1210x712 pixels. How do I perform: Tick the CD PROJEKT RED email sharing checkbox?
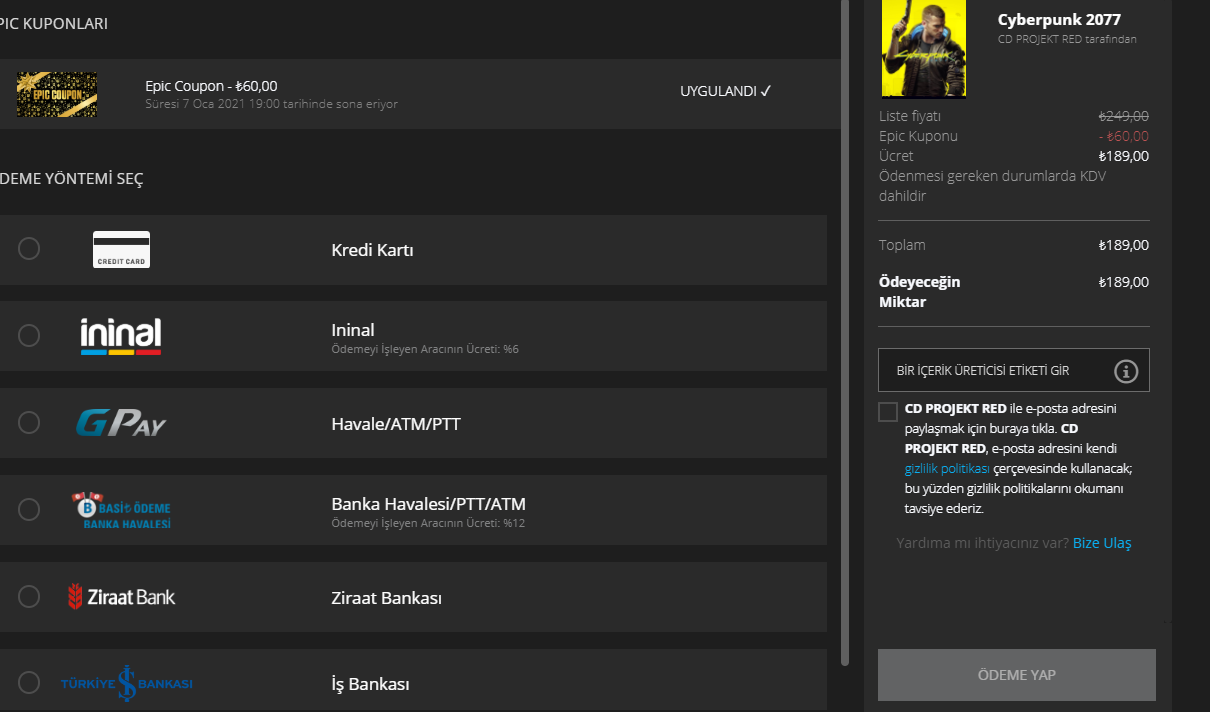pos(888,412)
